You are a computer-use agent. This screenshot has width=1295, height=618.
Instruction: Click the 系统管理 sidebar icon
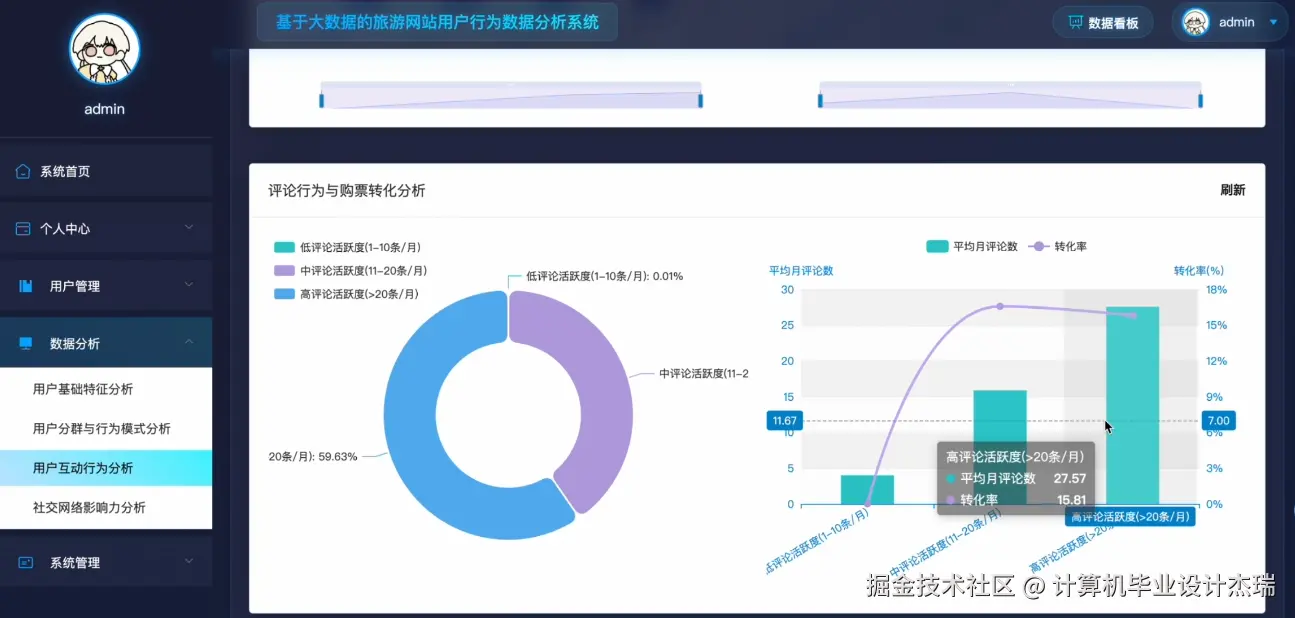click(26, 561)
